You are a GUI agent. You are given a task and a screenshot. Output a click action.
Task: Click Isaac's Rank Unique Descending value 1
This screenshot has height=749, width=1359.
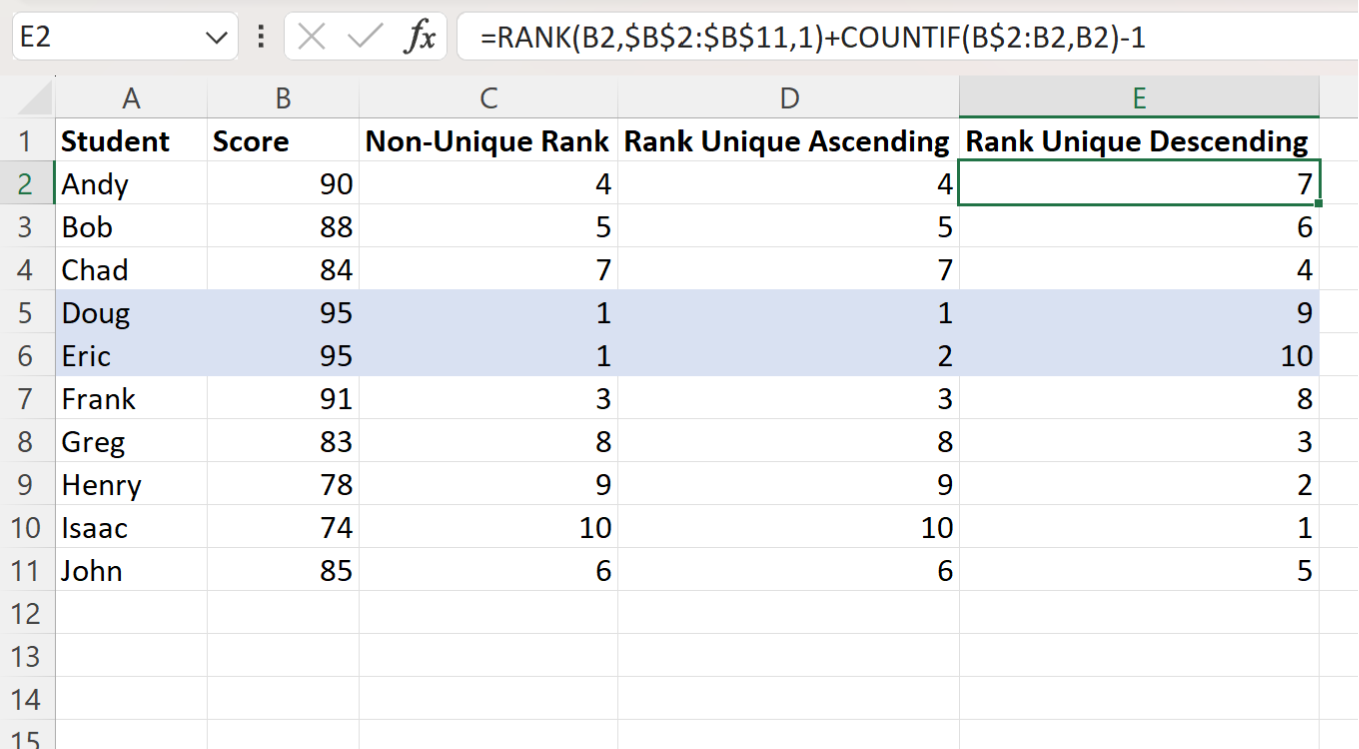[x=1139, y=528]
